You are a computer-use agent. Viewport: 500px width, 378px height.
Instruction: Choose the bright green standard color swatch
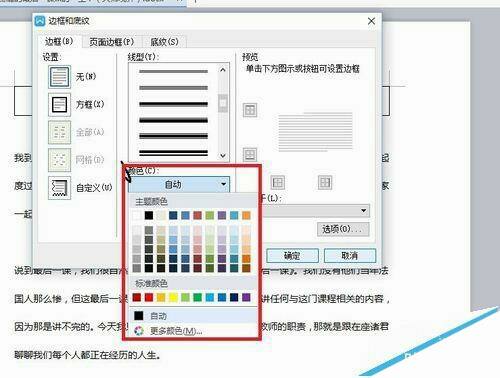[197, 297]
